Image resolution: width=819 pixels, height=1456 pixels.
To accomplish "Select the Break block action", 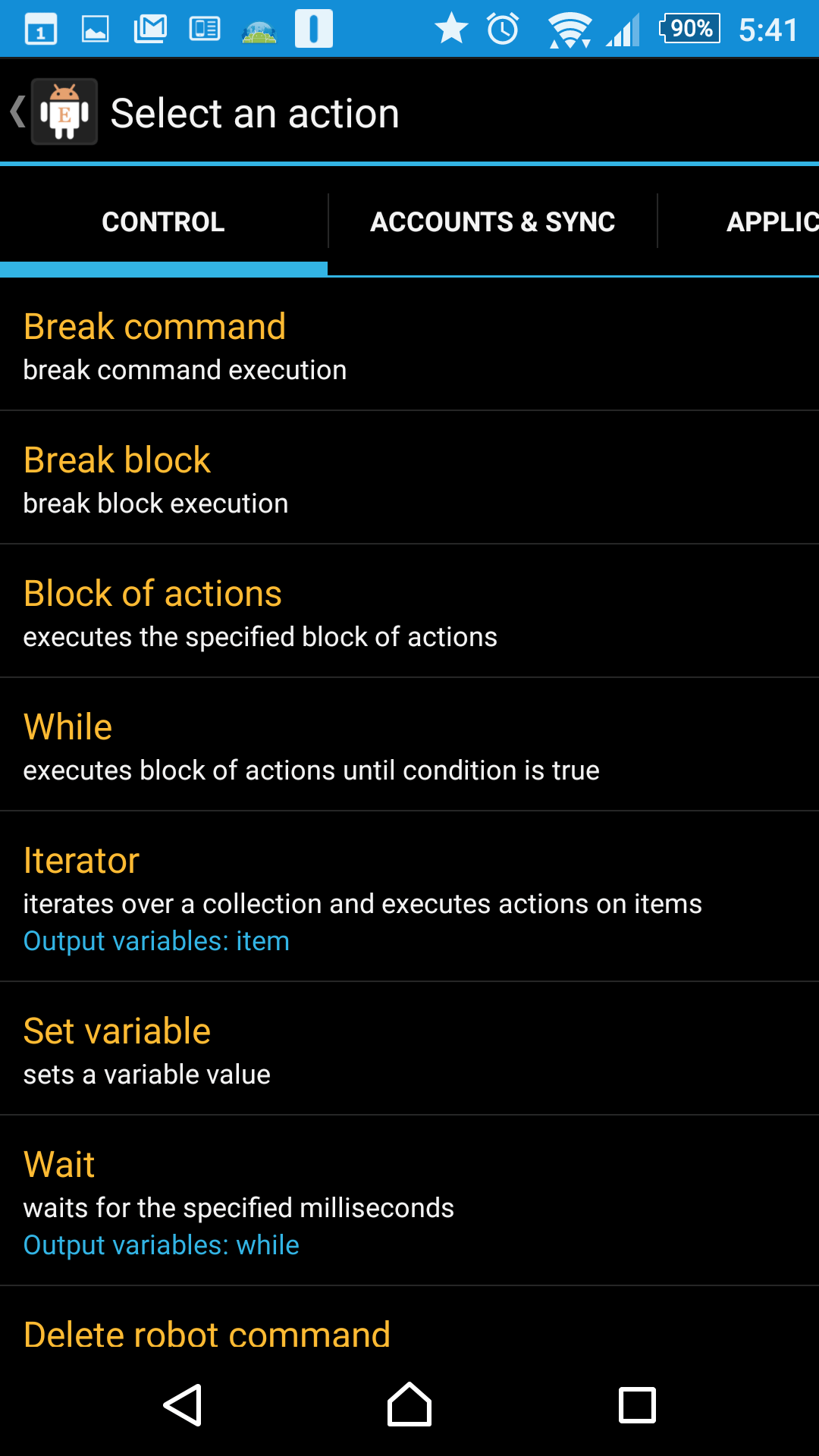I will pos(409,479).
